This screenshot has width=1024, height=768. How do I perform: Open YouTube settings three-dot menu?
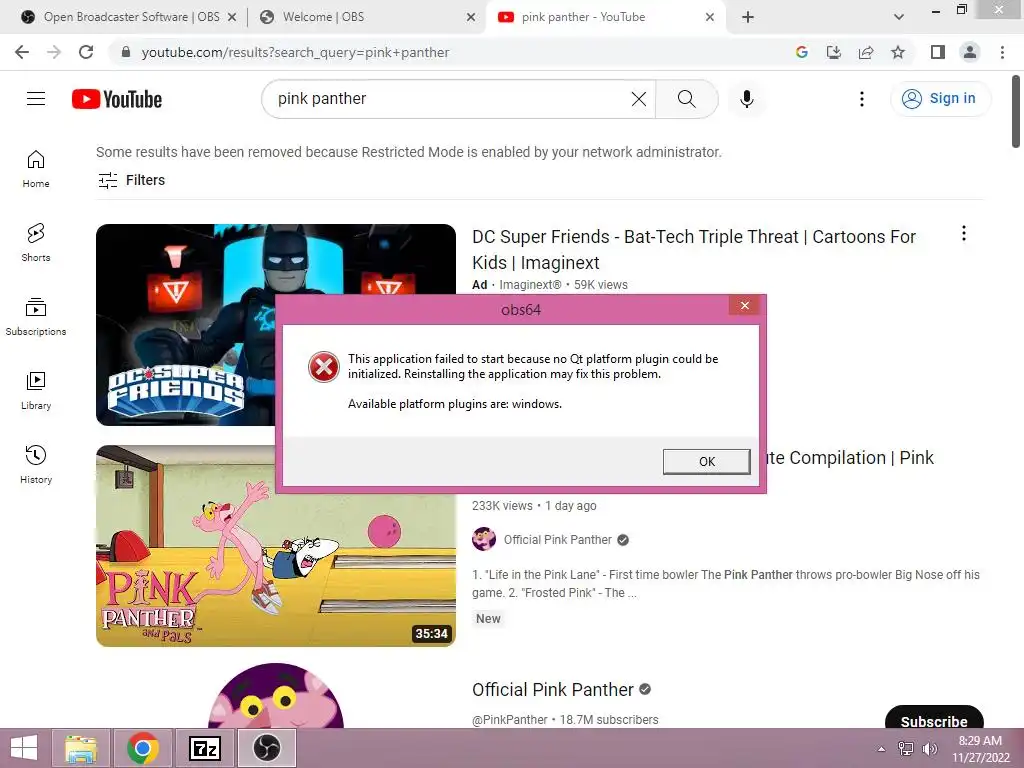862,99
